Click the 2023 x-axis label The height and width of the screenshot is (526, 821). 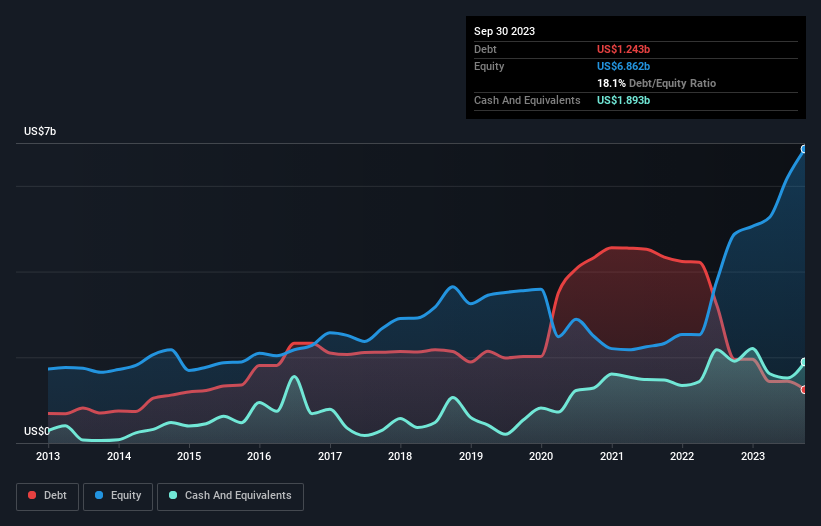point(752,456)
